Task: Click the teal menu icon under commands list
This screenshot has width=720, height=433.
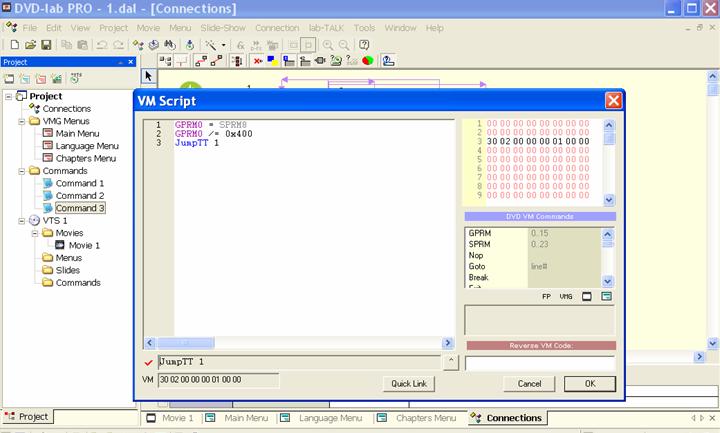Action: coord(607,297)
